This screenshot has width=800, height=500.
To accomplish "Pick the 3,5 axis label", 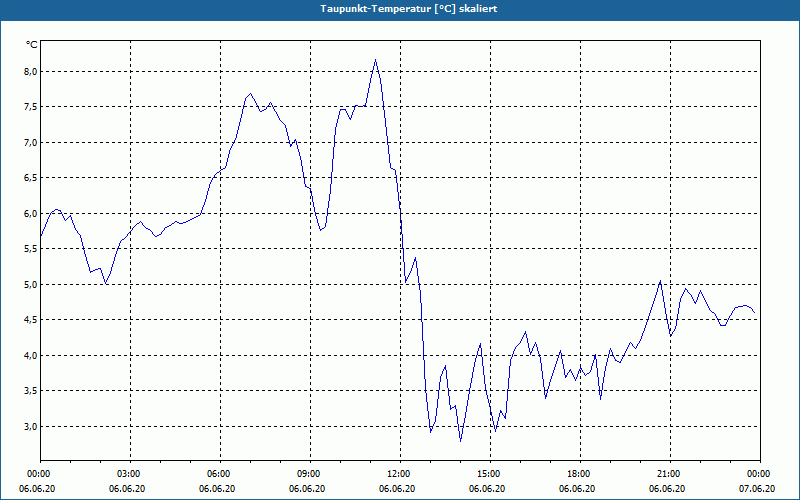I will (32, 391).
